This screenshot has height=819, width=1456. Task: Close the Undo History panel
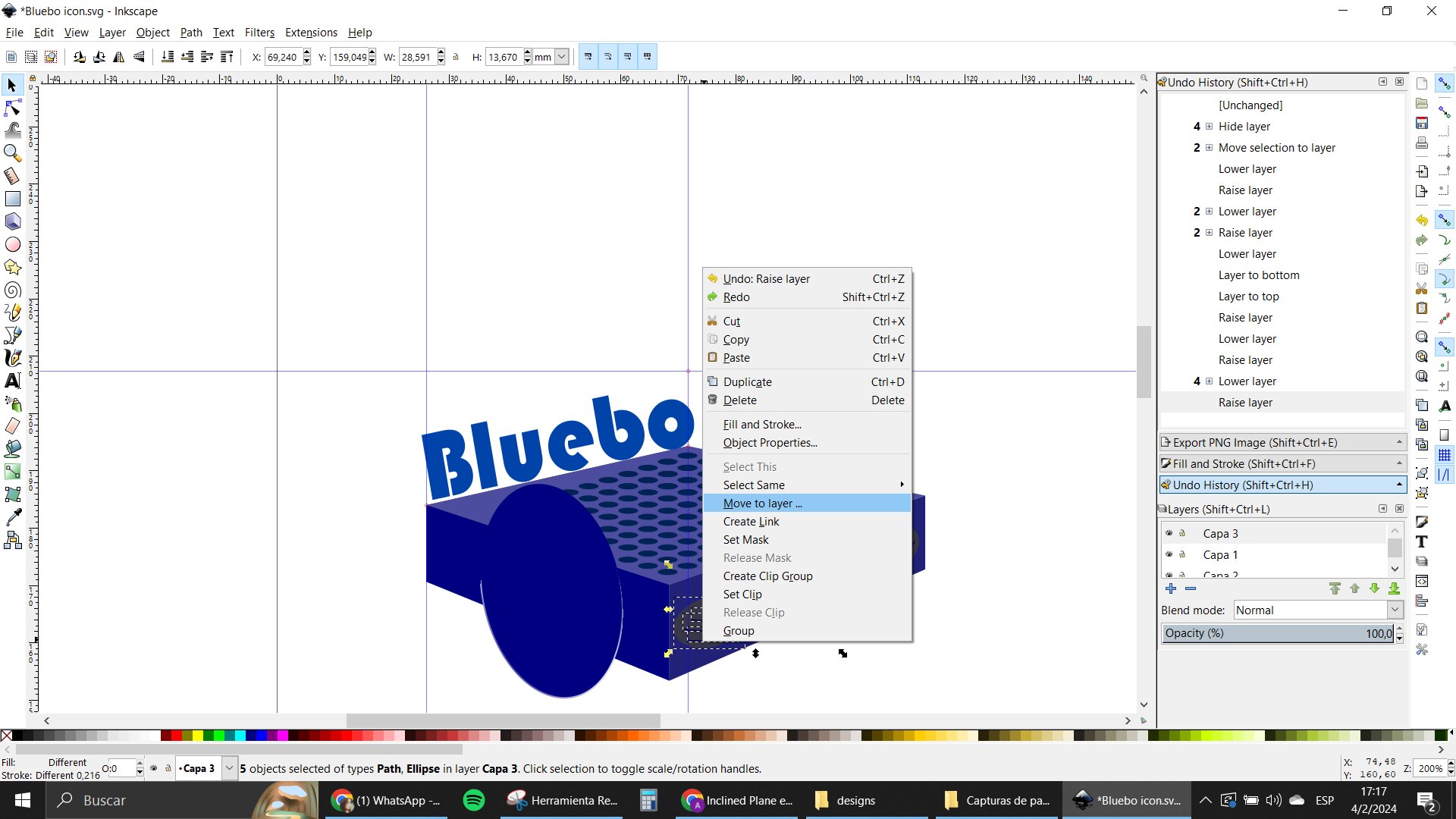click(x=1399, y=82)
